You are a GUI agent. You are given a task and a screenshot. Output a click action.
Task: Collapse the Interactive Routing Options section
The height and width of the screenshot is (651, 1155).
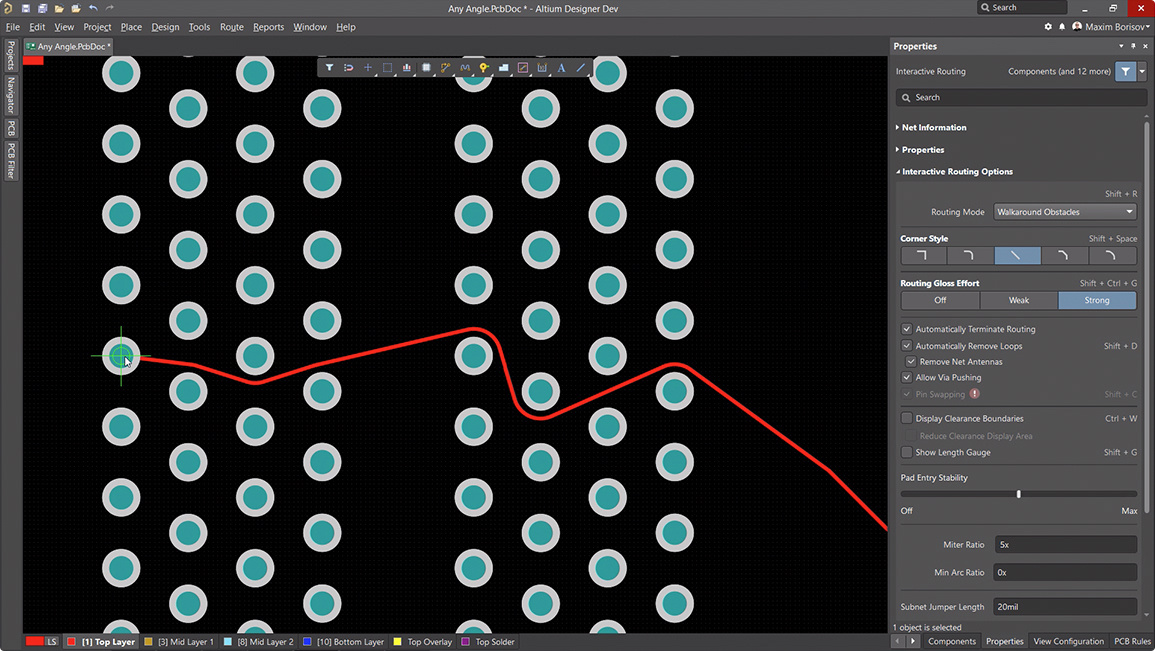(957, 172)
